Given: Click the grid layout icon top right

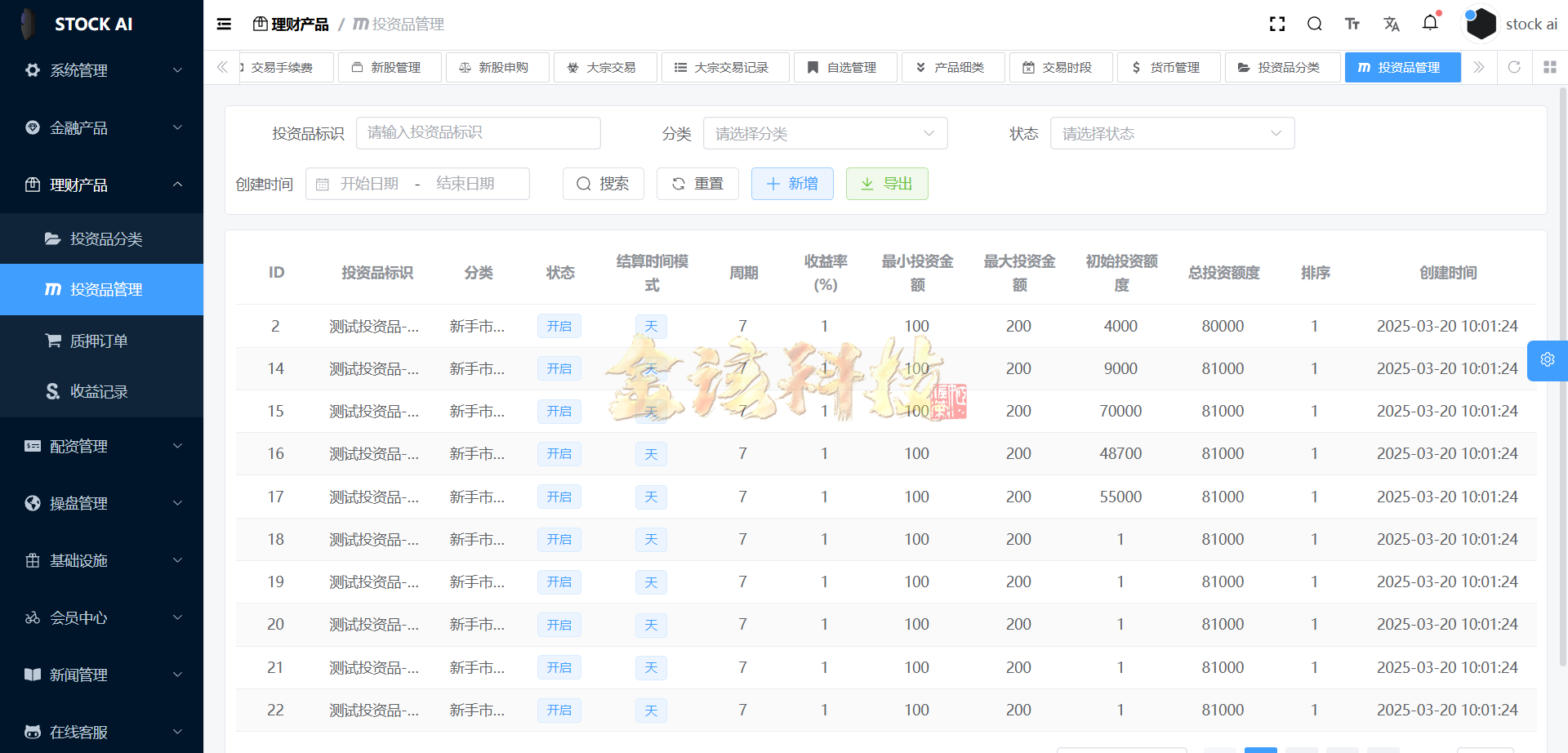Looking at the screenshot, I should click(x=1550, y=67).
